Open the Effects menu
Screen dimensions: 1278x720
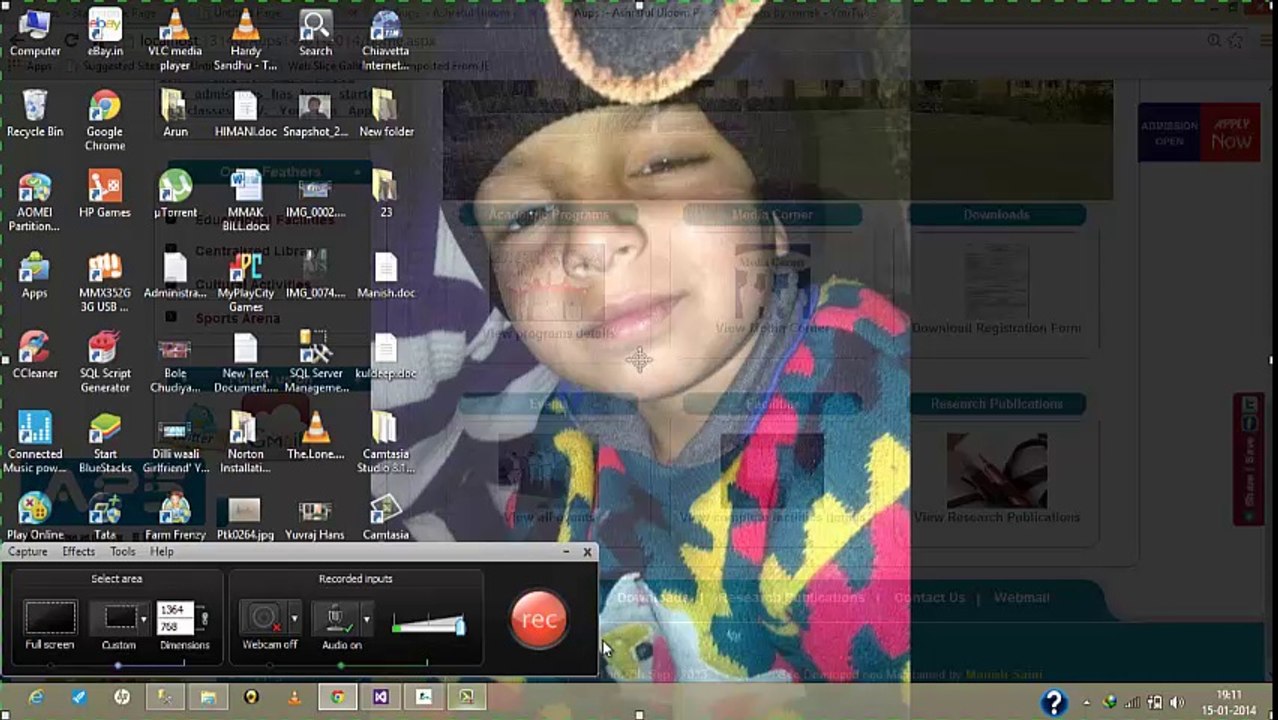point(79,552)
